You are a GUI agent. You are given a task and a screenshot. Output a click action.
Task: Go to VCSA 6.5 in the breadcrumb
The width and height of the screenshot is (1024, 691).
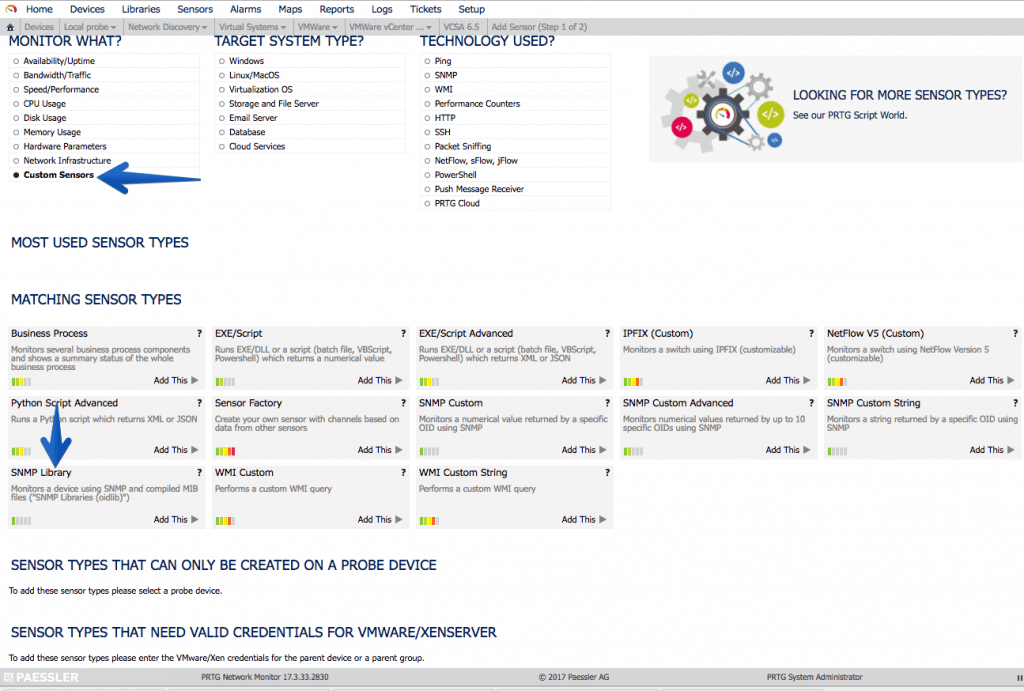click(461, 27)
